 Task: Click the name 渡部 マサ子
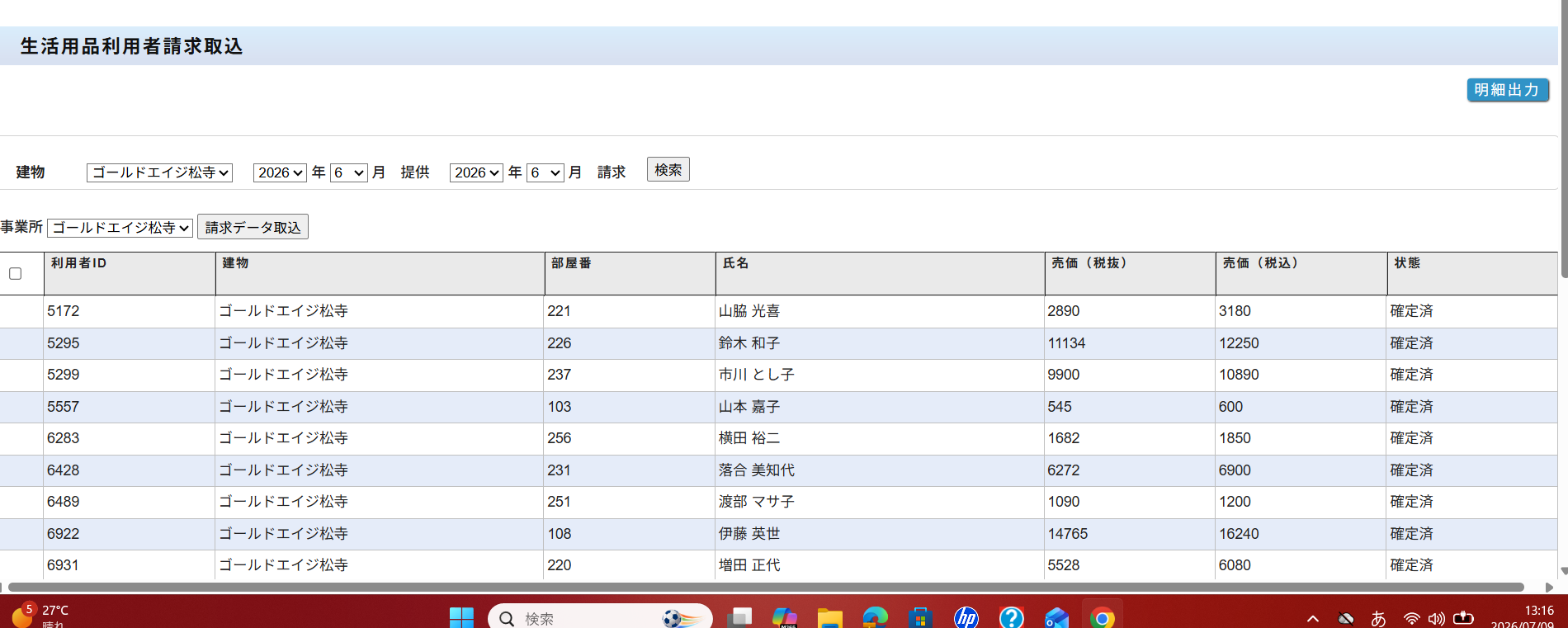click(757, 502)
